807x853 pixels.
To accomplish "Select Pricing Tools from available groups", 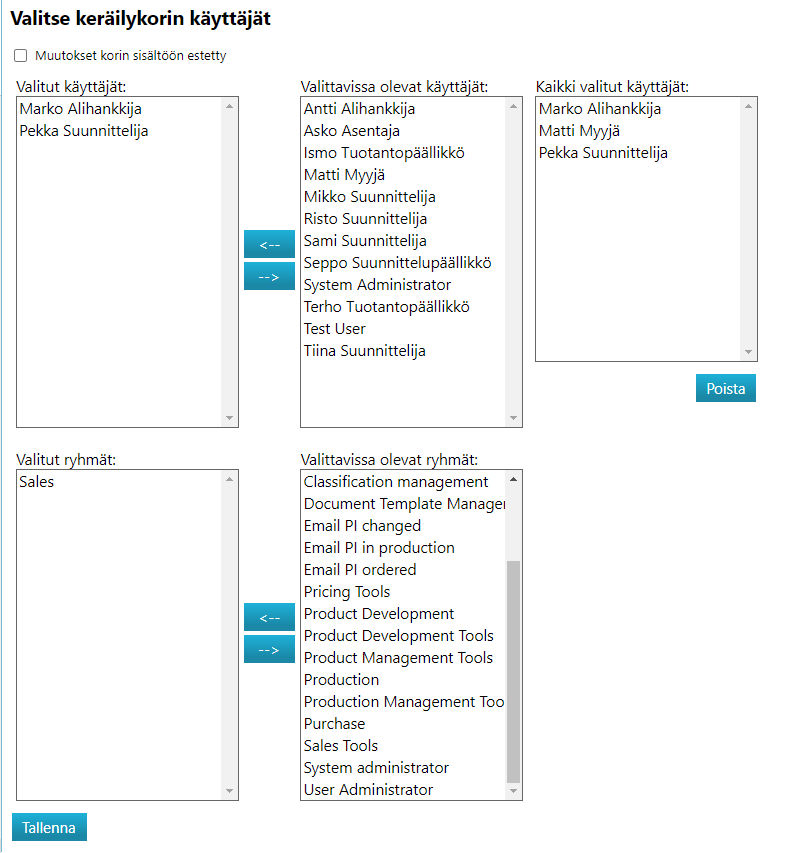I will (x=347, y=592).
